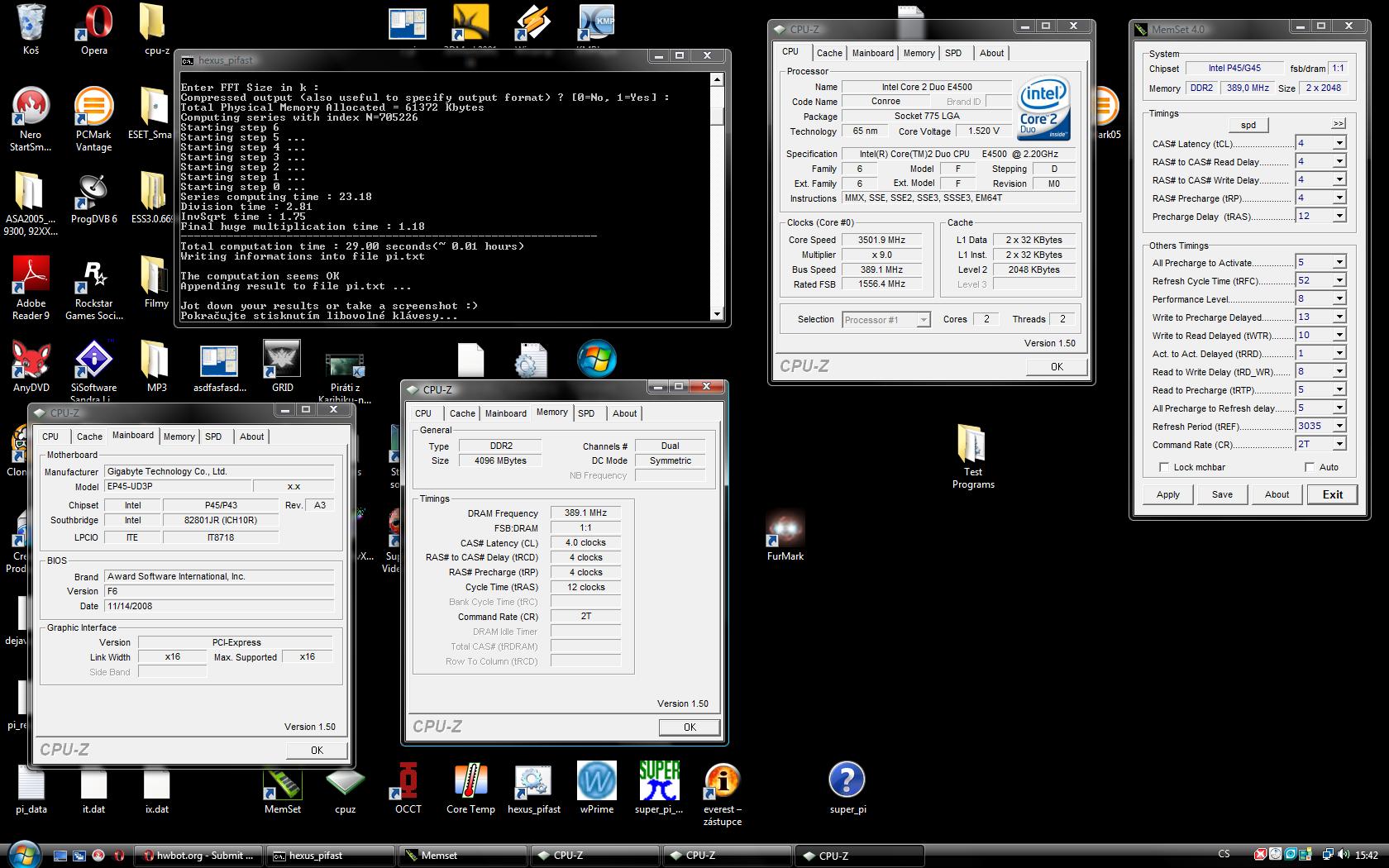Open RAS# Precharge (tRP) dropdown

point(1339,198)
